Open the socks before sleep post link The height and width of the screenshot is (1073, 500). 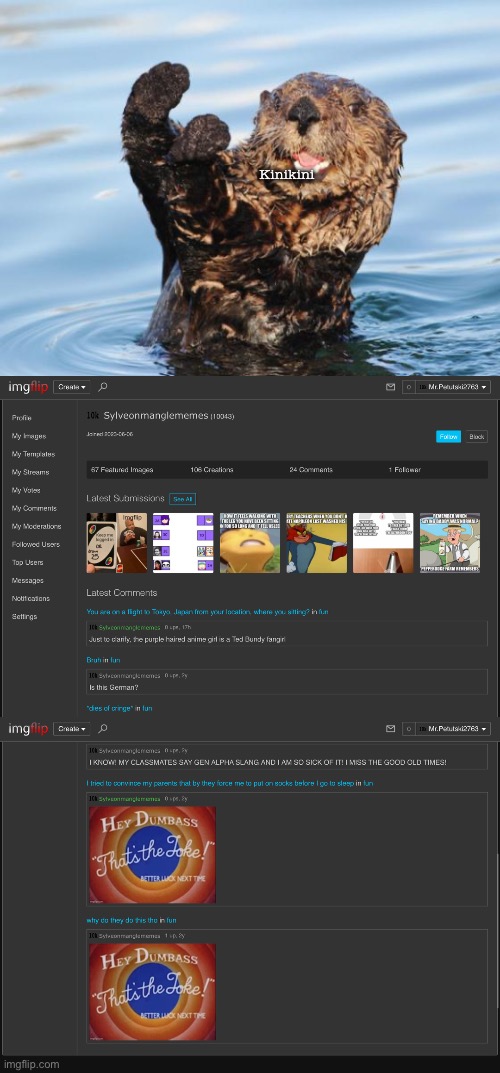220,783
